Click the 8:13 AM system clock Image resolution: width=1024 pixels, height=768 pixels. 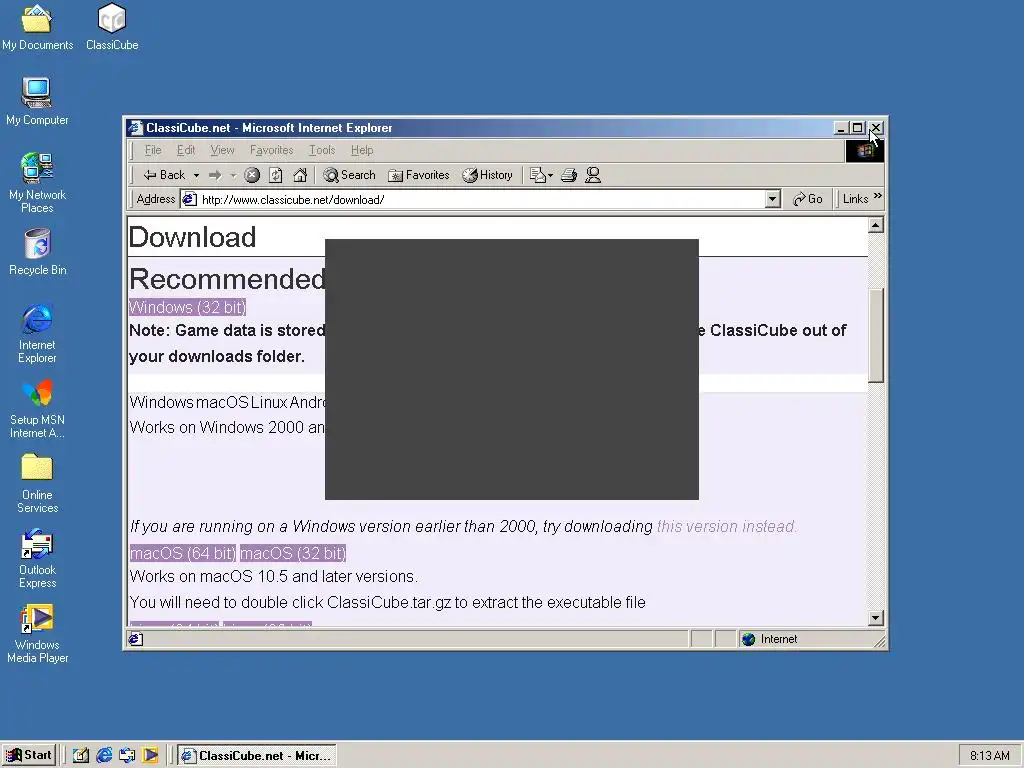pos(989,756)
